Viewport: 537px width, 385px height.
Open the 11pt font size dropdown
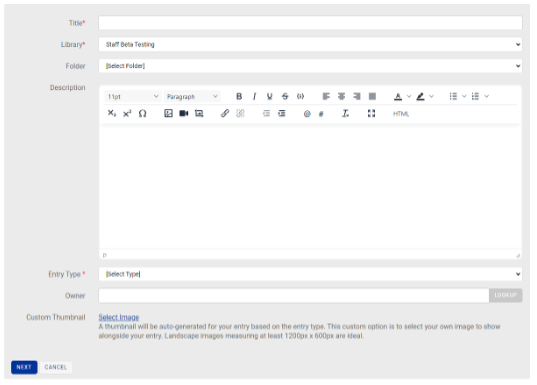(x=133, y=97)
